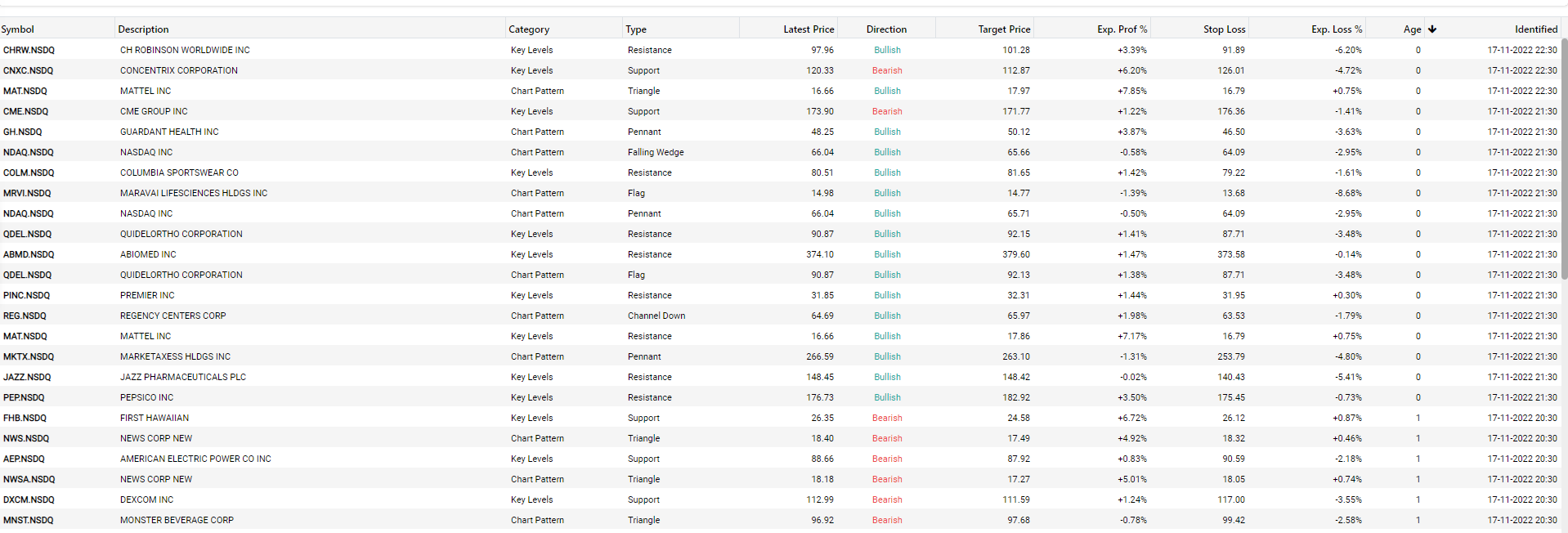Select MRVI.NSDQ symbol

(27, 193)
